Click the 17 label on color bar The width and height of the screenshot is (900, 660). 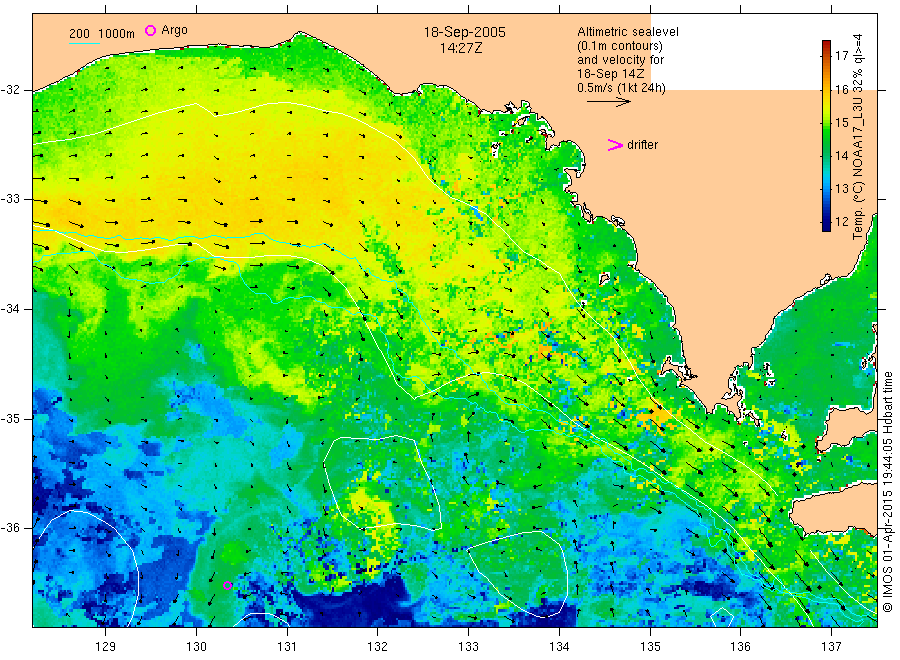(x=841, y=56)
